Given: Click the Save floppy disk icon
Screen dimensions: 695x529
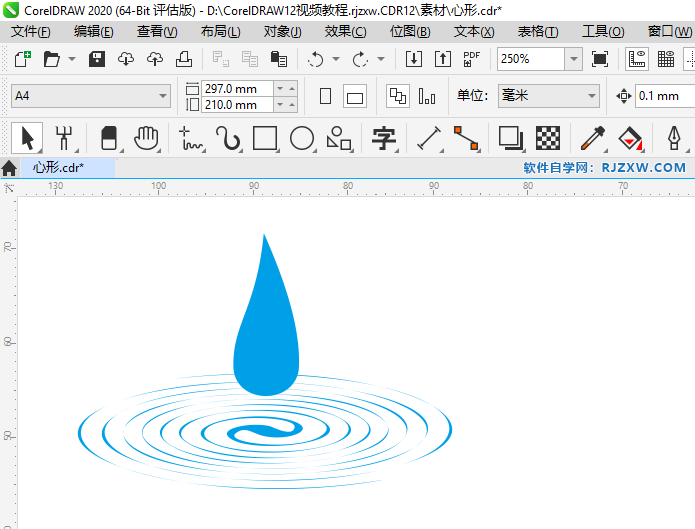Looking at the screenshot, I should click(97, 59).
